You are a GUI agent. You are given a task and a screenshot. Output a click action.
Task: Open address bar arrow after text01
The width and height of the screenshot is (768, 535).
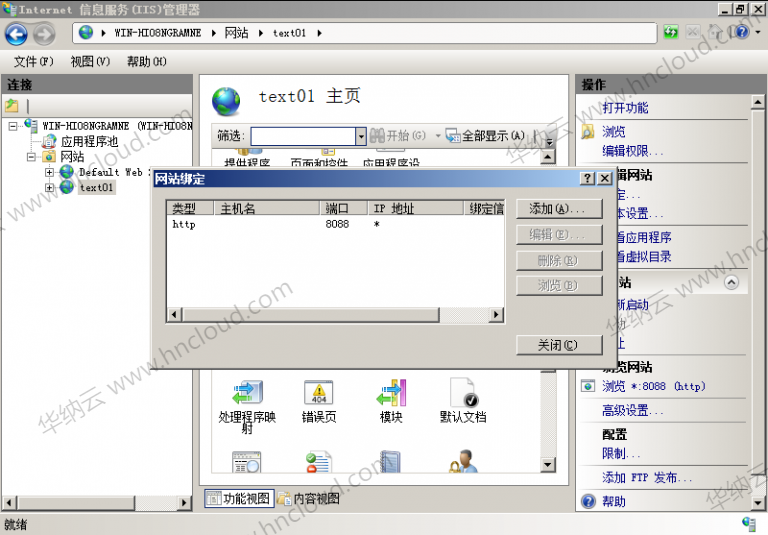(x=319, y=33)
